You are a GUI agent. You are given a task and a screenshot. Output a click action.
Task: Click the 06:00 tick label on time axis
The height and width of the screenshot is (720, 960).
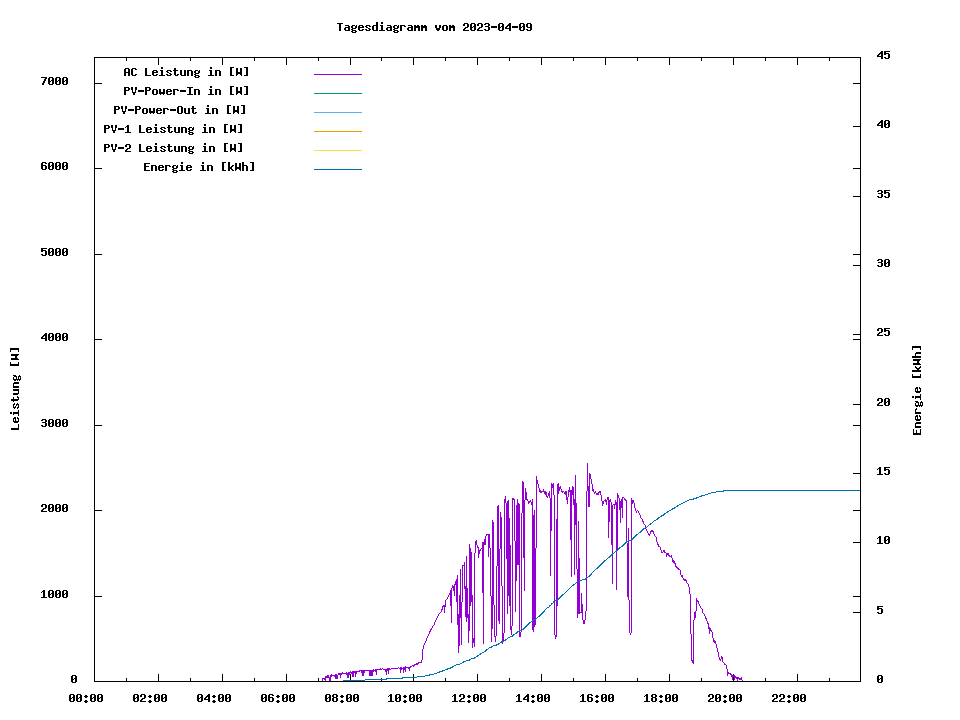click(277, 698)
